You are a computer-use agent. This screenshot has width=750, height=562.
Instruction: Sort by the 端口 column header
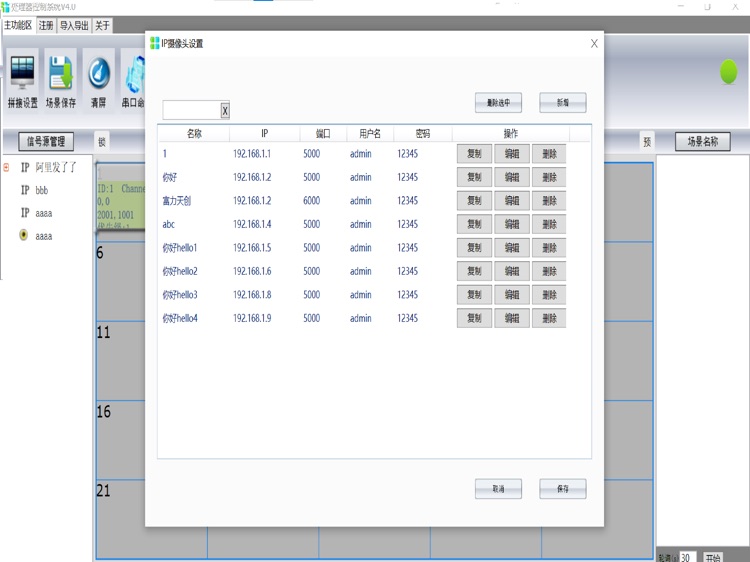[x=323, y=133]
